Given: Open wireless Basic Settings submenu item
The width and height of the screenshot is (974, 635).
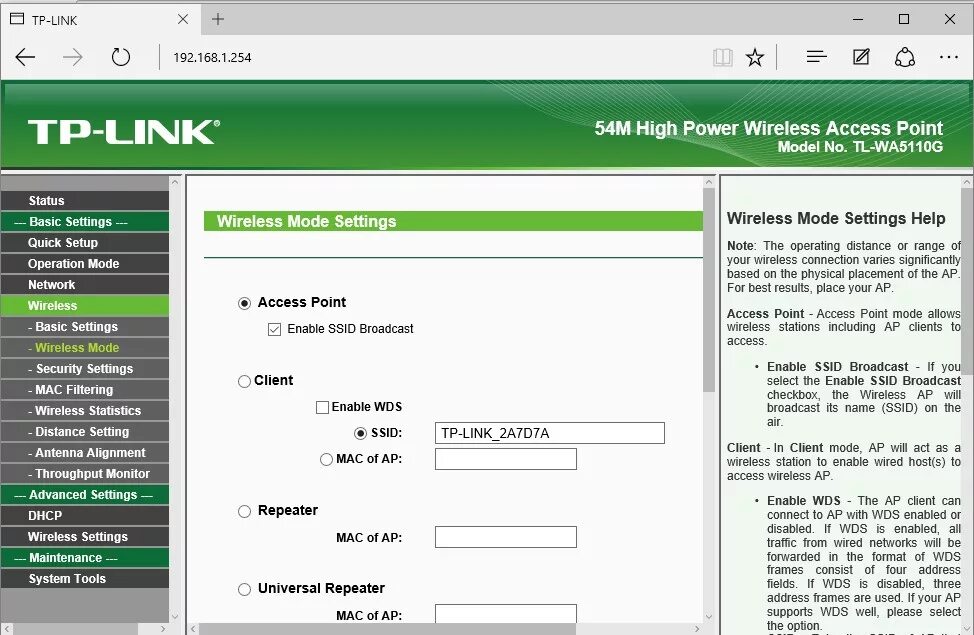Looking at the screenshot, I should (x=84, y=327).
